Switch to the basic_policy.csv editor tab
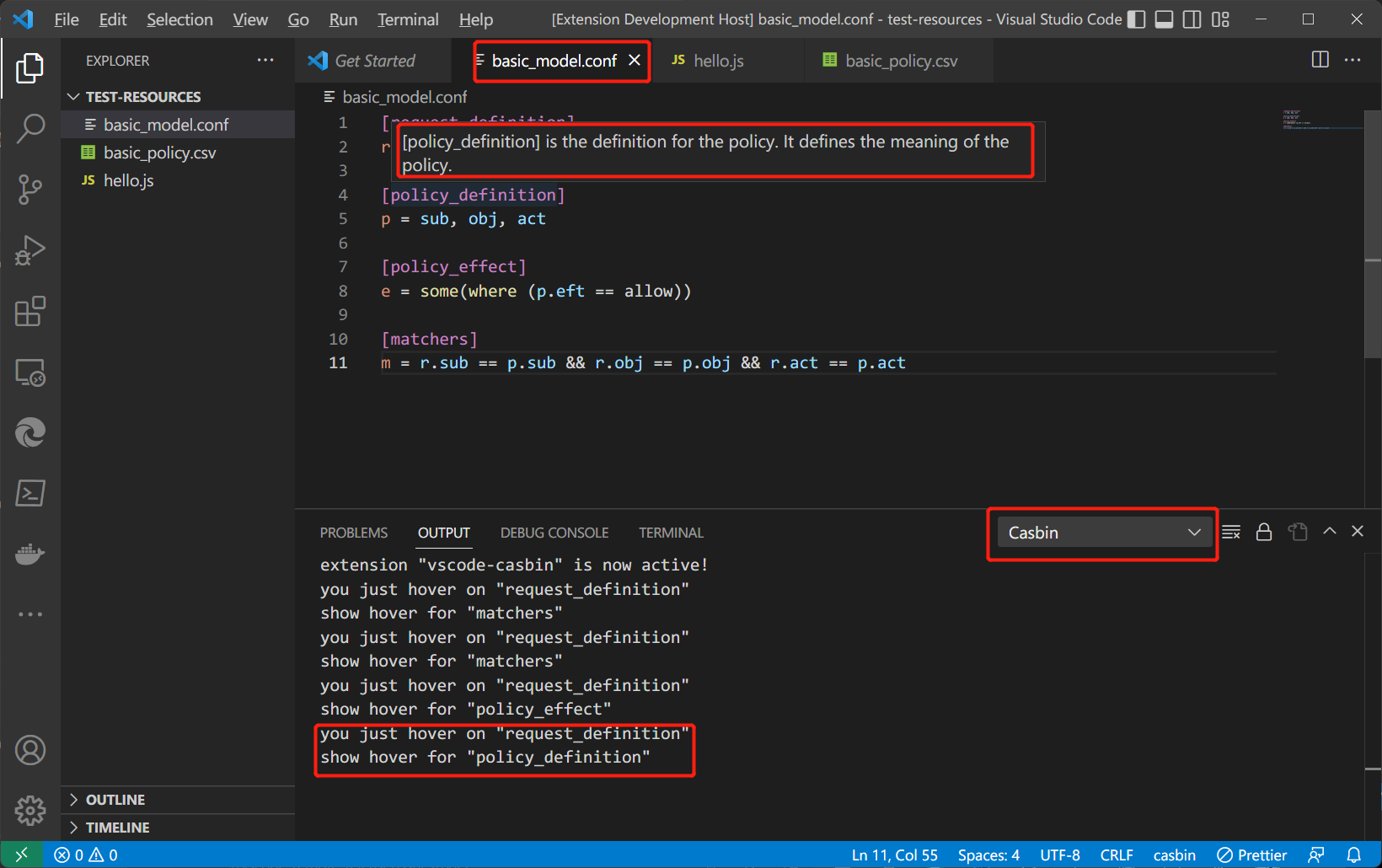1382x868 pixels. click(x=899, y=61)
